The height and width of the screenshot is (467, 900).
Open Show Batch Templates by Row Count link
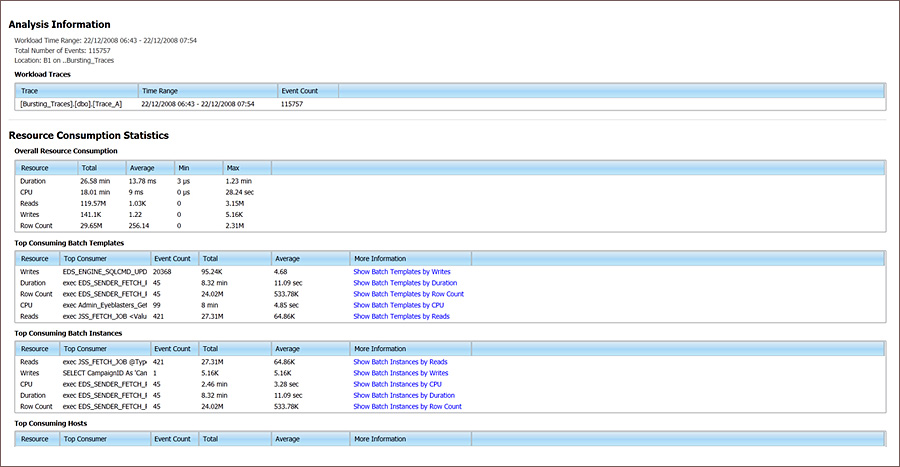point(409,294)
